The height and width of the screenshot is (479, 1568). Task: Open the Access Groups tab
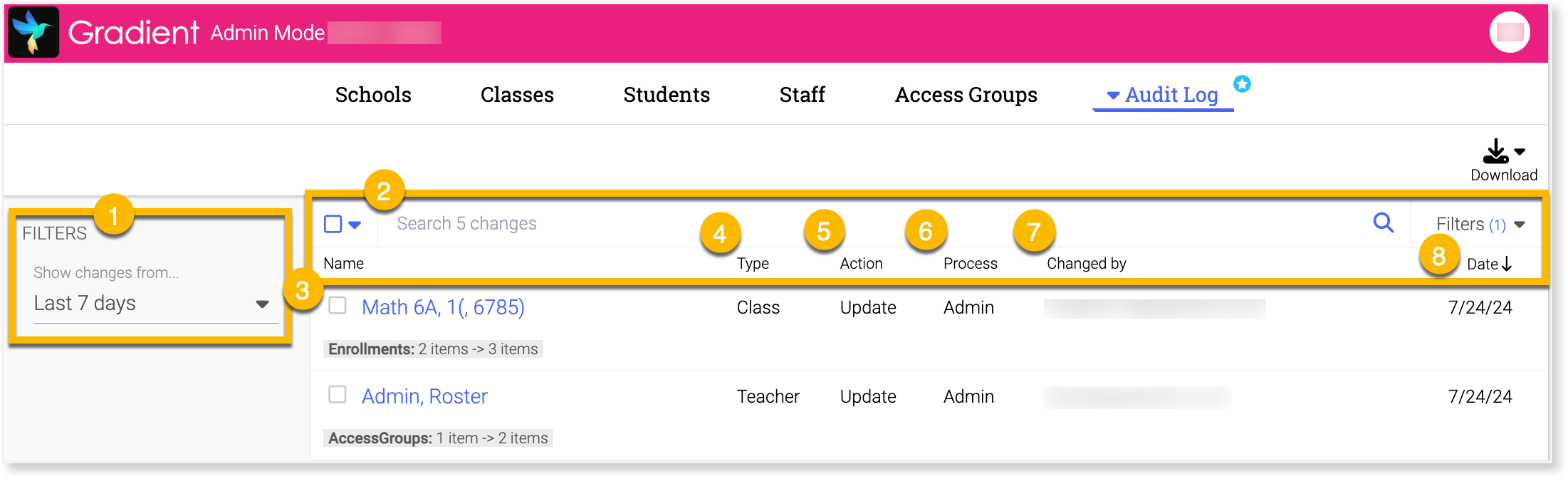(966, 95)
